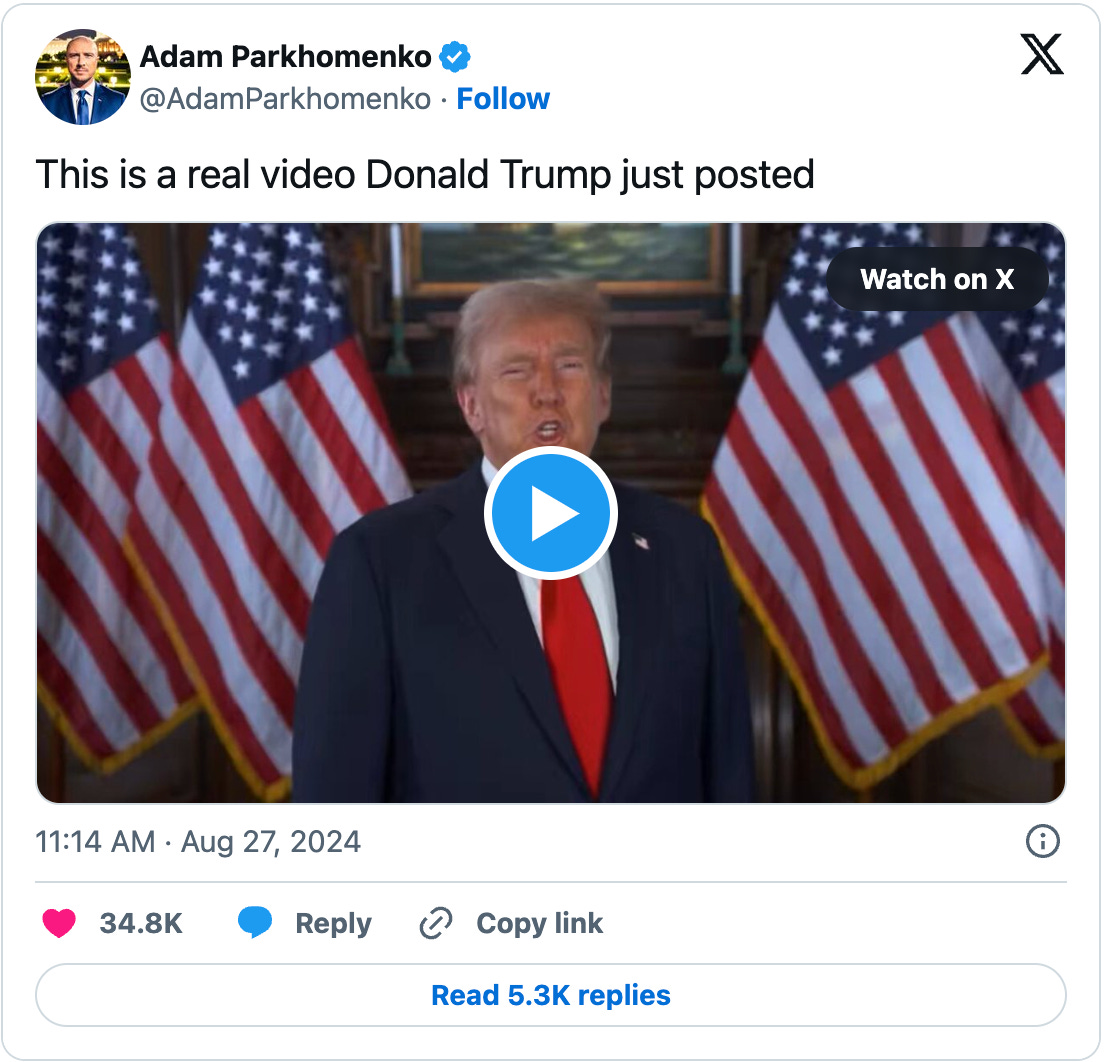Open the @AdamParkhomenko handle link

click(285, 99)
